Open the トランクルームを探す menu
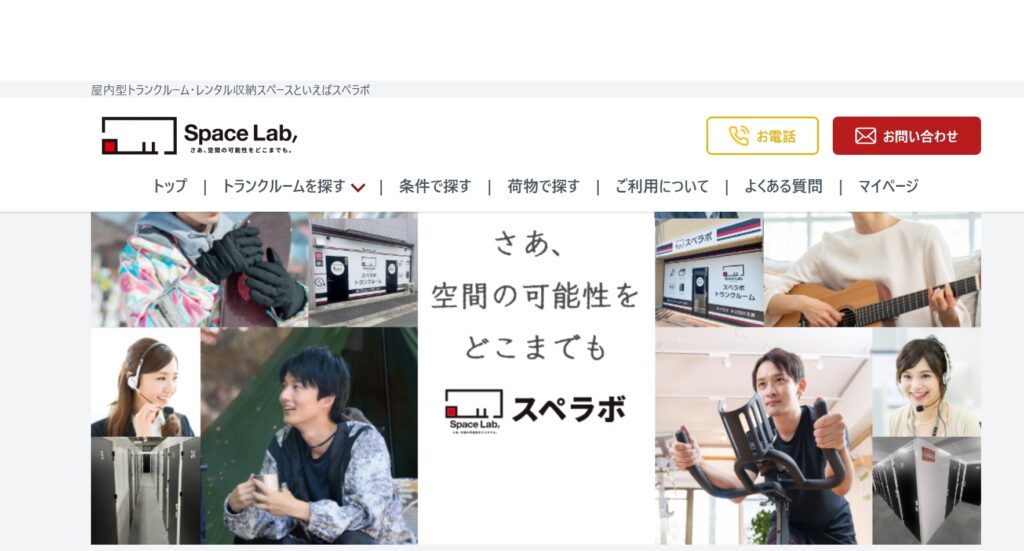The height and width of the screenshot is (551, 1024). click(x=284, y=186)
